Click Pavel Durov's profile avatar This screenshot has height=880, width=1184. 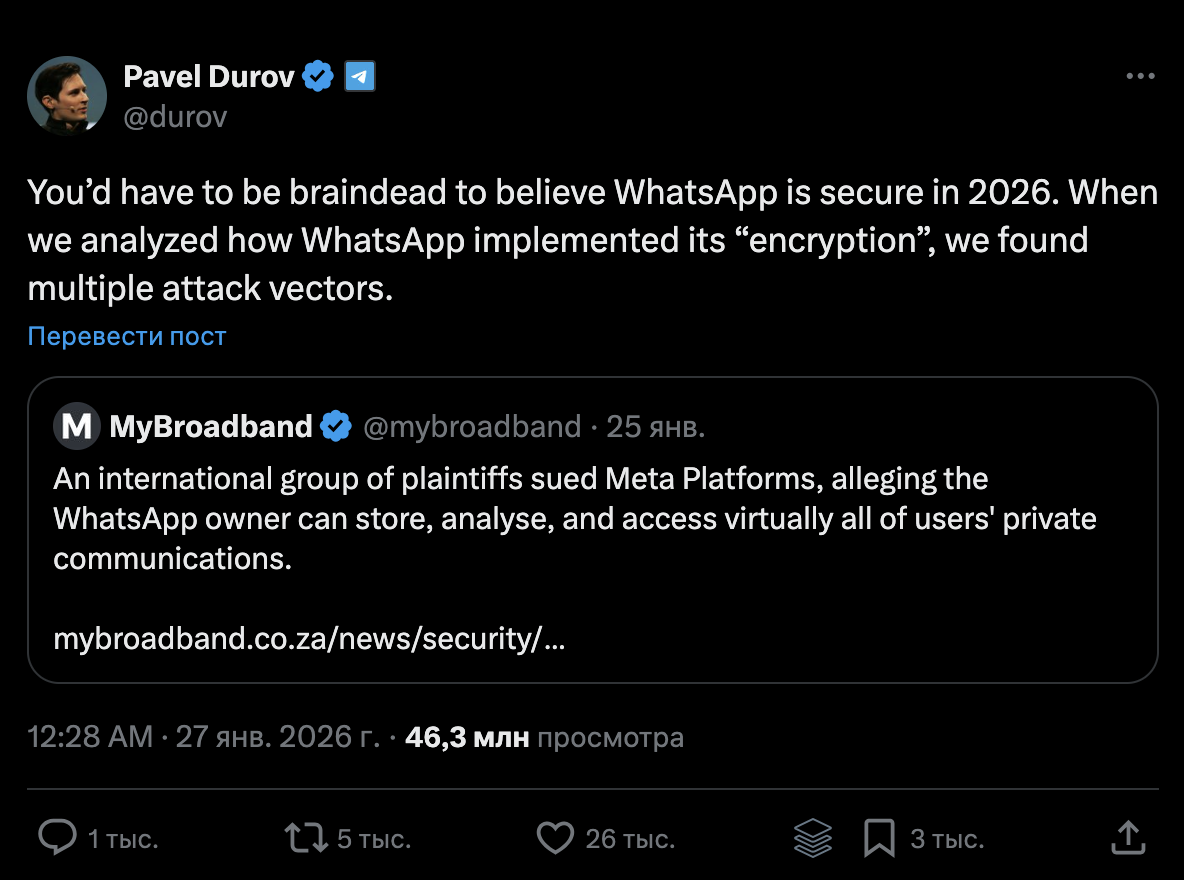pyautogui.click(x=67, y=96)
